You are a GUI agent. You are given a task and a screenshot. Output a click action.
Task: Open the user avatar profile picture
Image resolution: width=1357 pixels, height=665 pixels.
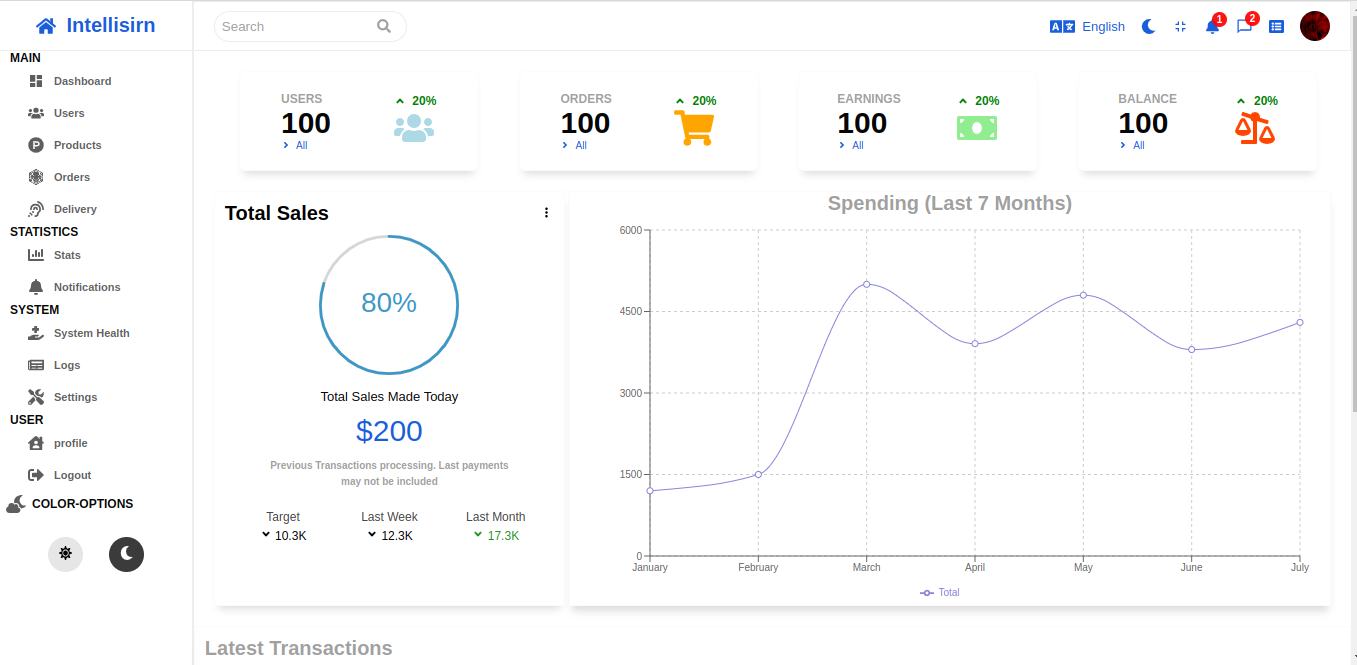pos(1315,26)
